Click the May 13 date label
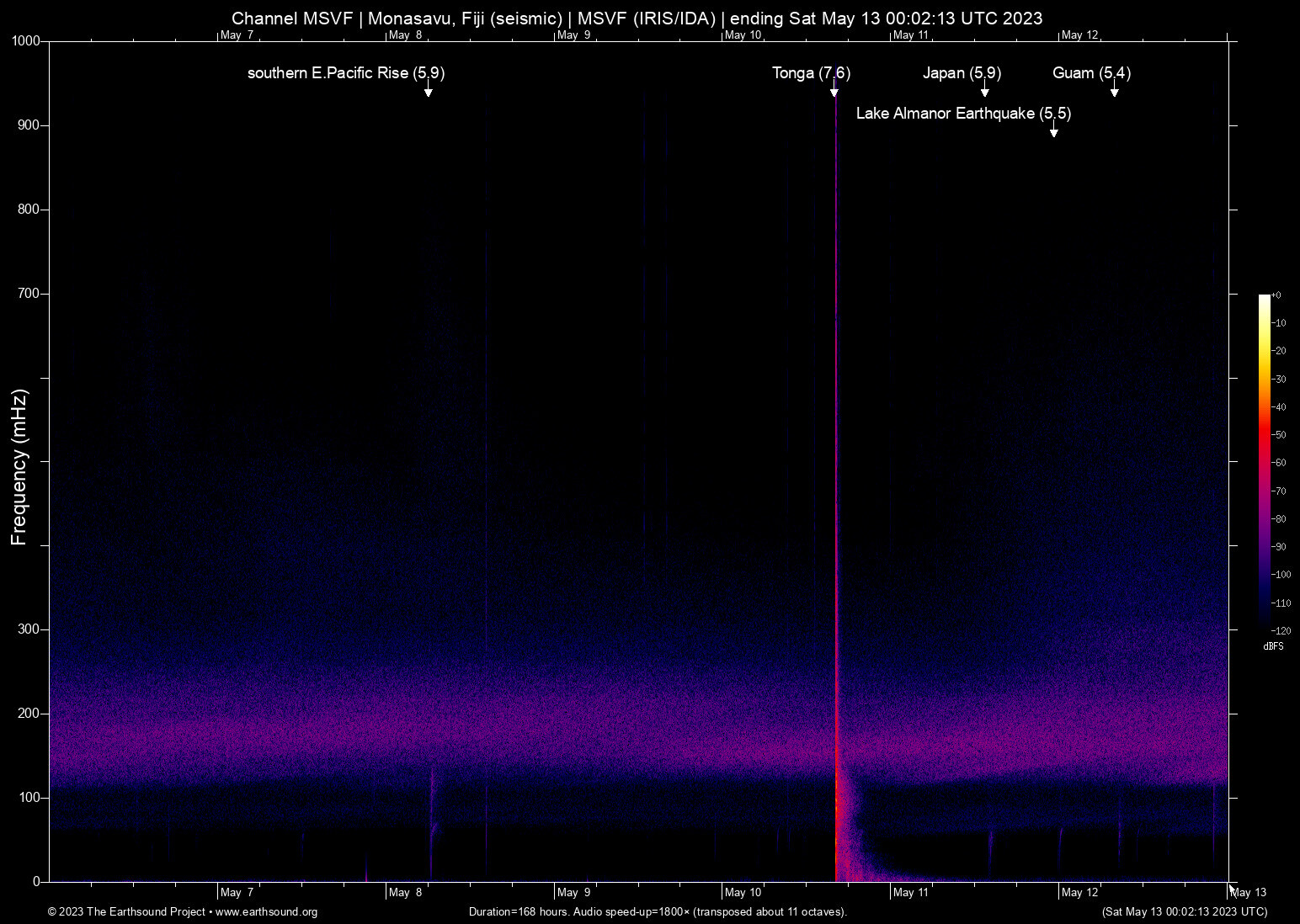 click(1249, 892)
